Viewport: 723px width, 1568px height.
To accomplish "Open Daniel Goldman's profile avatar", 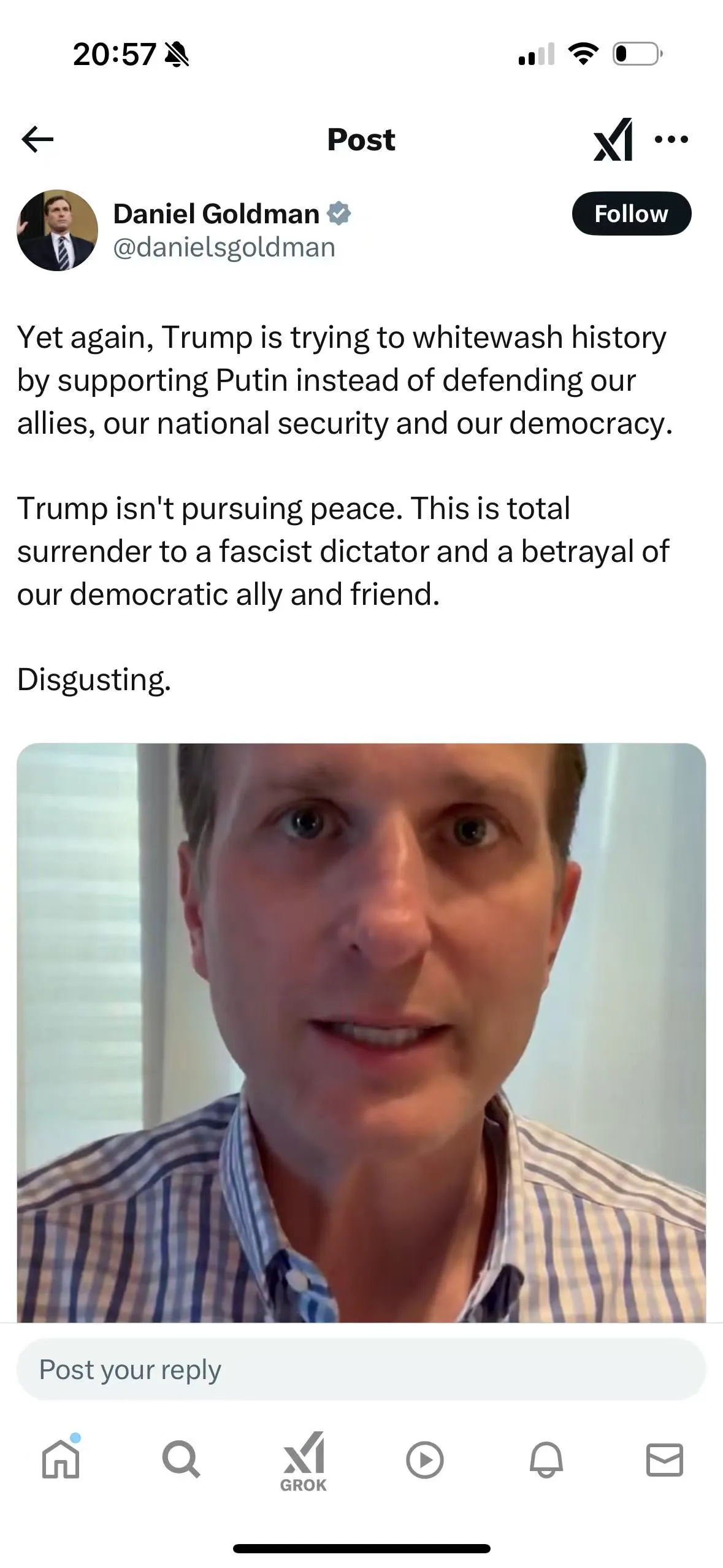I will 57,230.
